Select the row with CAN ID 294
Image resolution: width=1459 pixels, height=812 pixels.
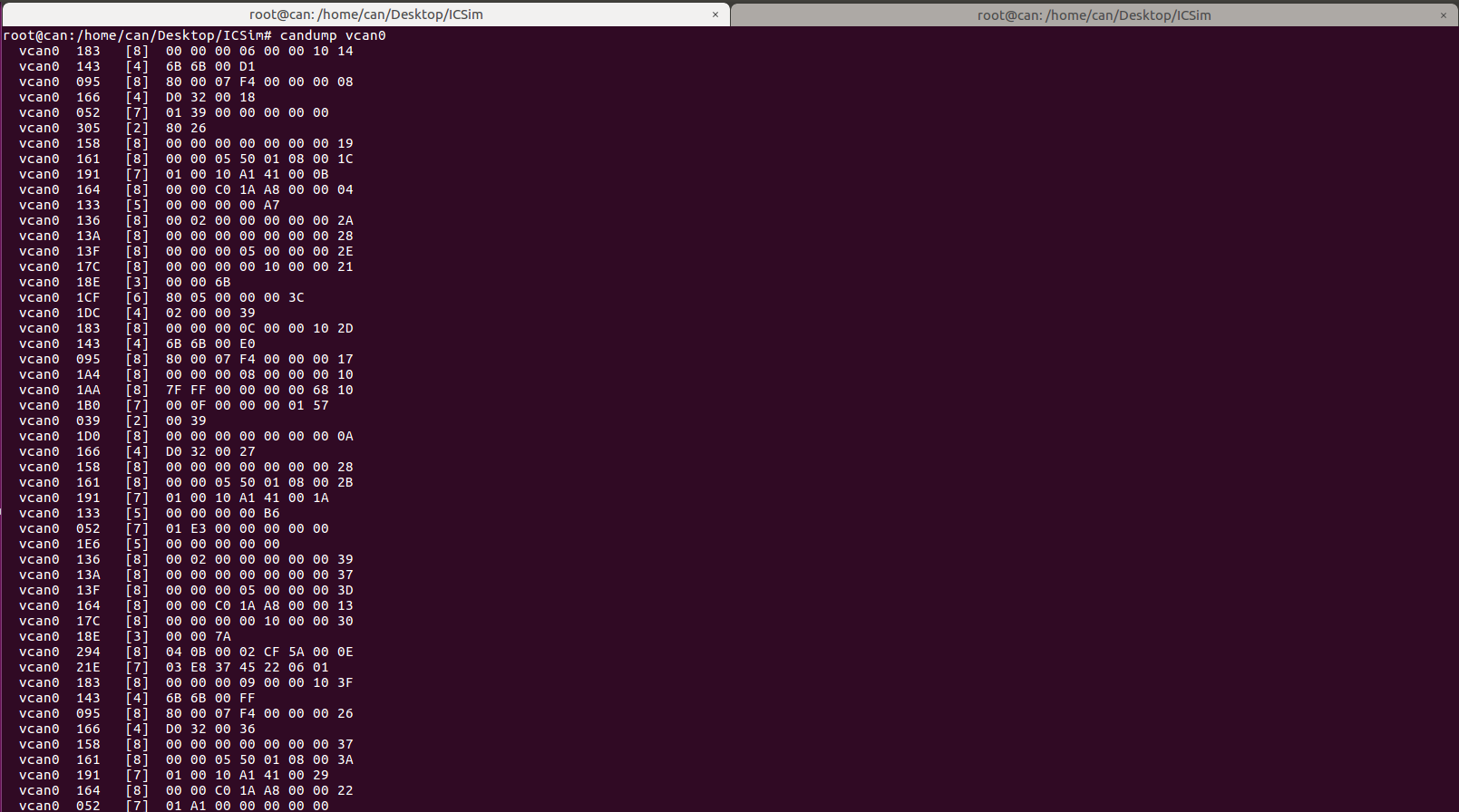[186, 652]
